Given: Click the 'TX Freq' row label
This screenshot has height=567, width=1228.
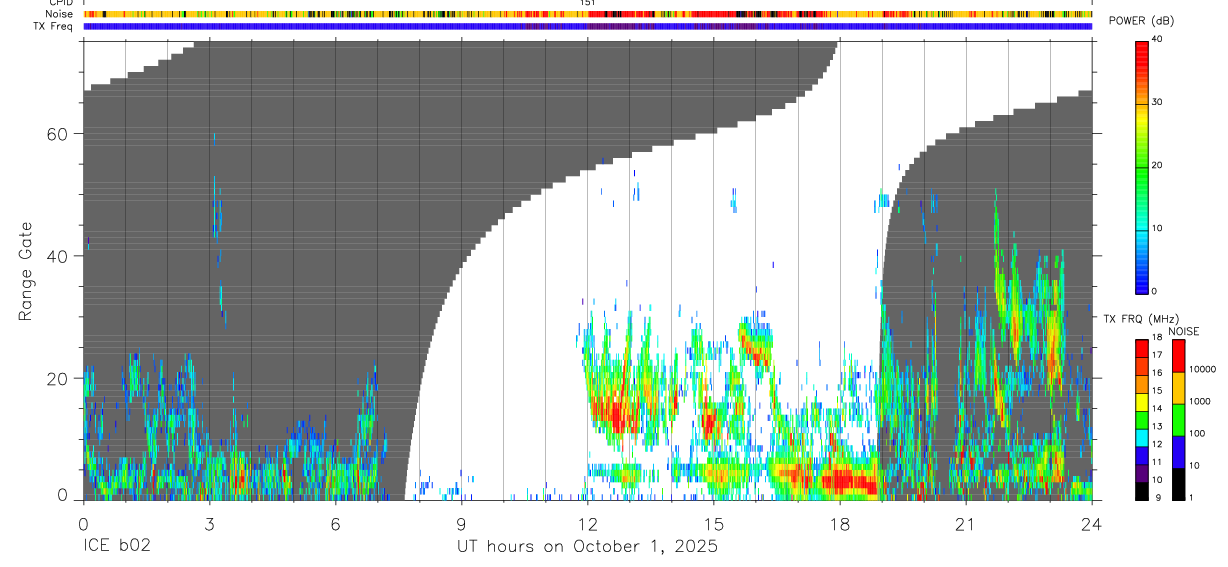Looking at the screenshot, I should point(54,26).
